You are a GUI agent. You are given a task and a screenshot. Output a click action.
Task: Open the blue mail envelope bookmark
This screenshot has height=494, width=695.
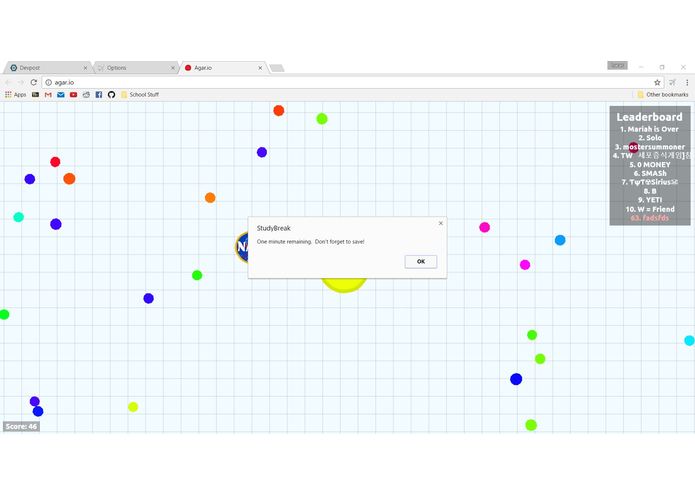point(61,94)
